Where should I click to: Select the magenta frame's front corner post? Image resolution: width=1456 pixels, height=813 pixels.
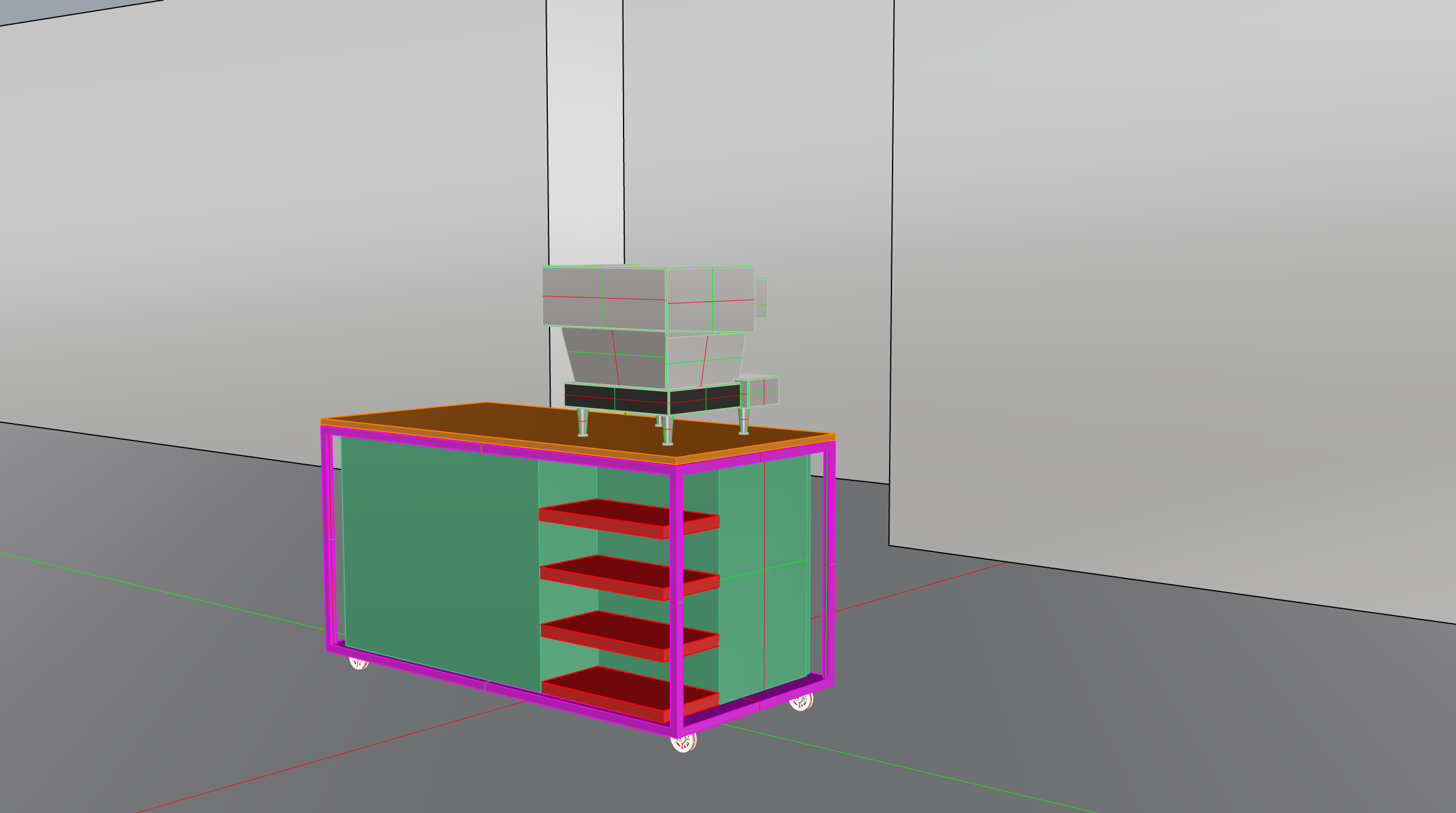(677, 602)
